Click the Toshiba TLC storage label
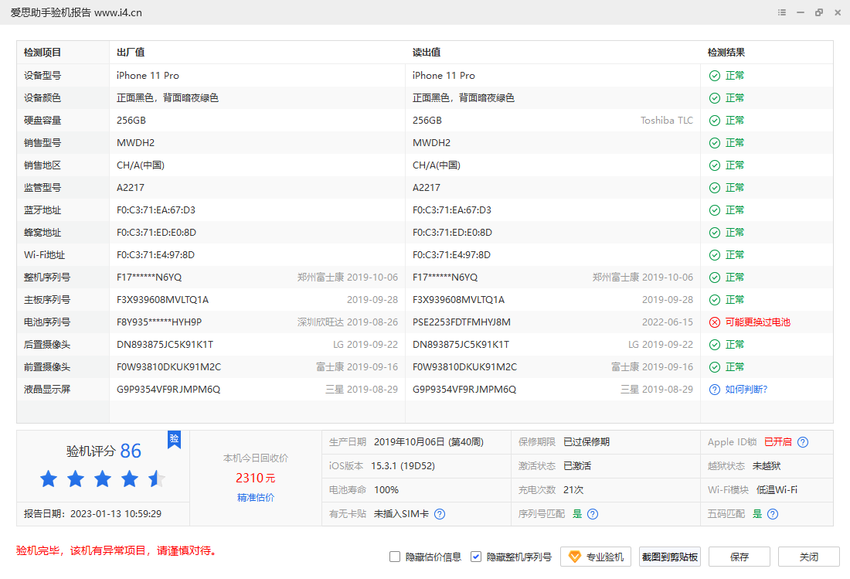 point(667,120)
